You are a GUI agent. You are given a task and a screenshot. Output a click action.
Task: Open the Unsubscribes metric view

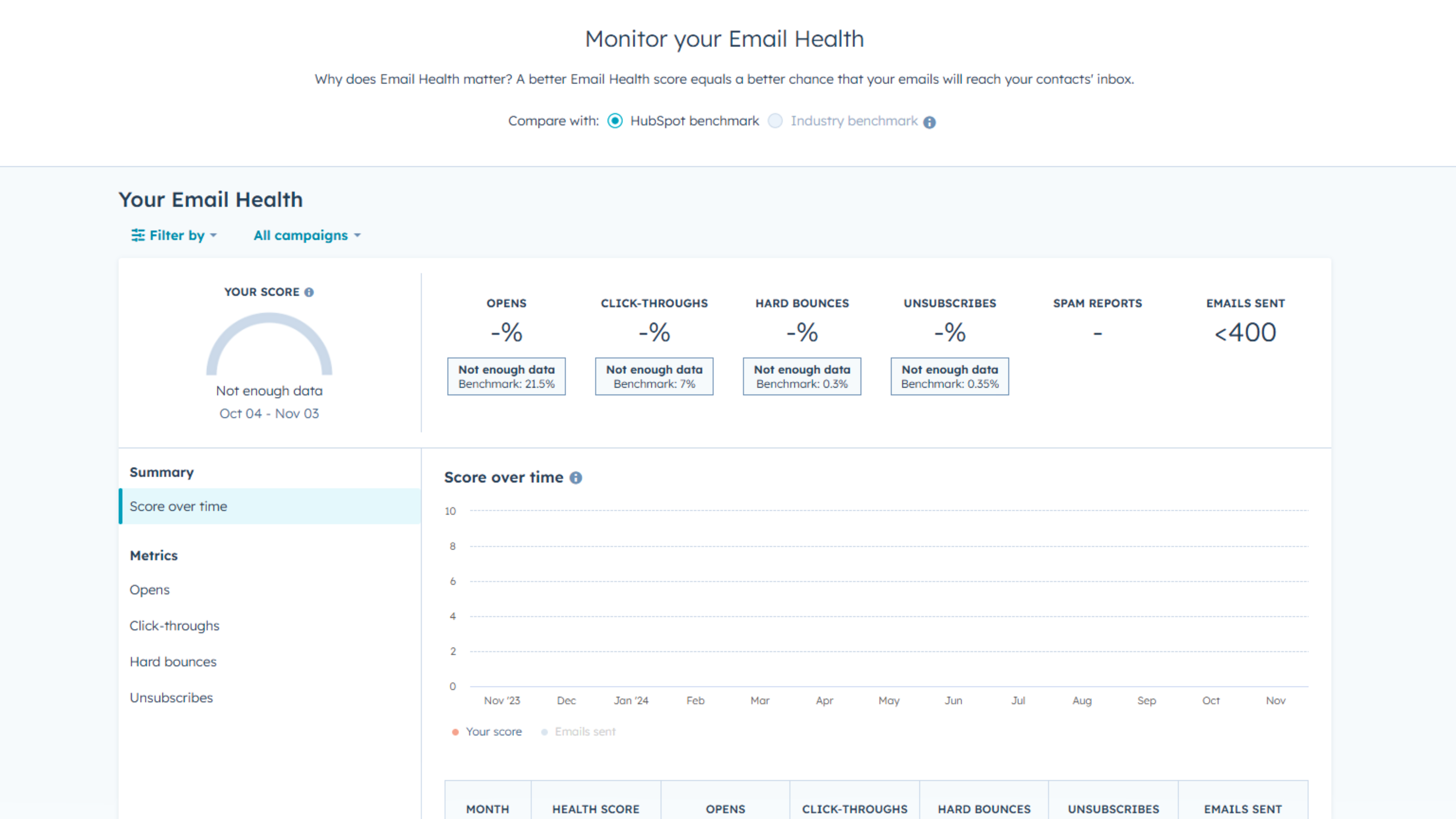pyautogui.click(x=171, y=698)
